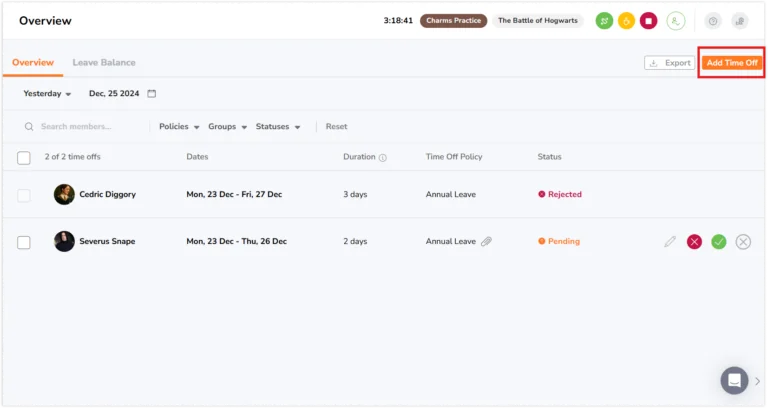
Task: Switch to the Leave Balance tab
Action: [104, 63]
